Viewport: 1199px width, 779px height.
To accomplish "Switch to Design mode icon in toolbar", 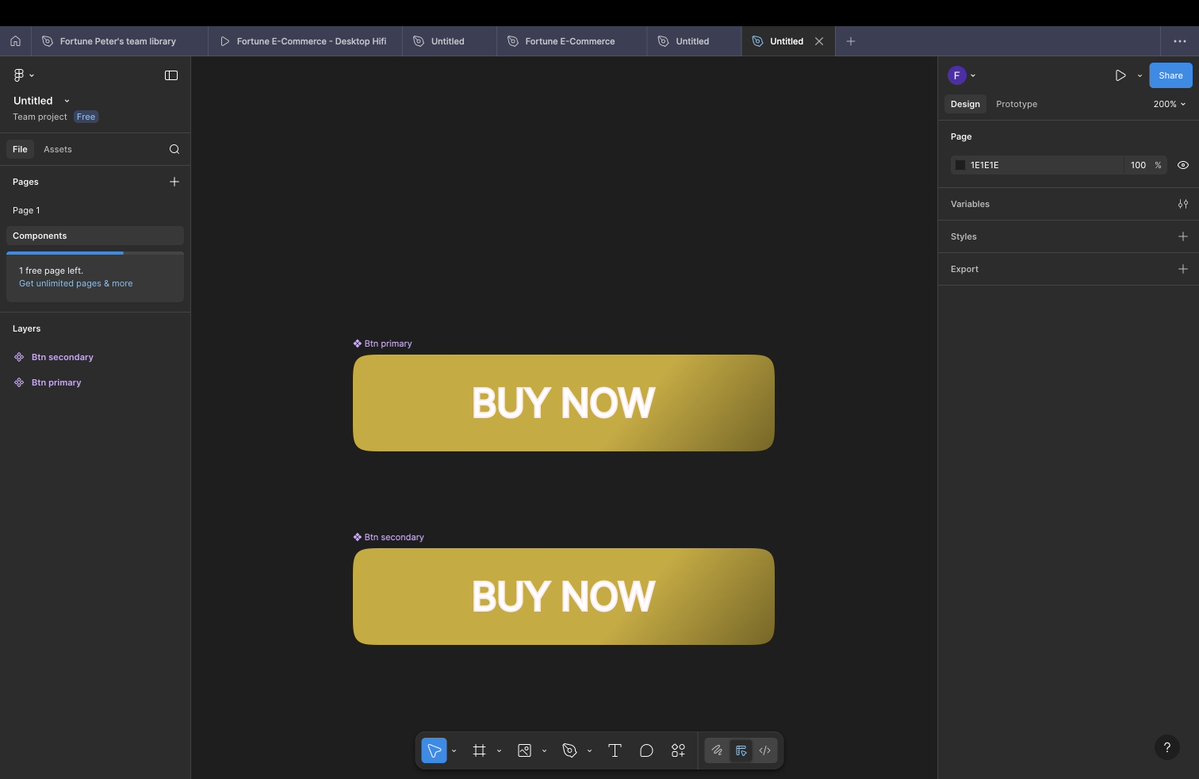I will click(x=741, y=751).
